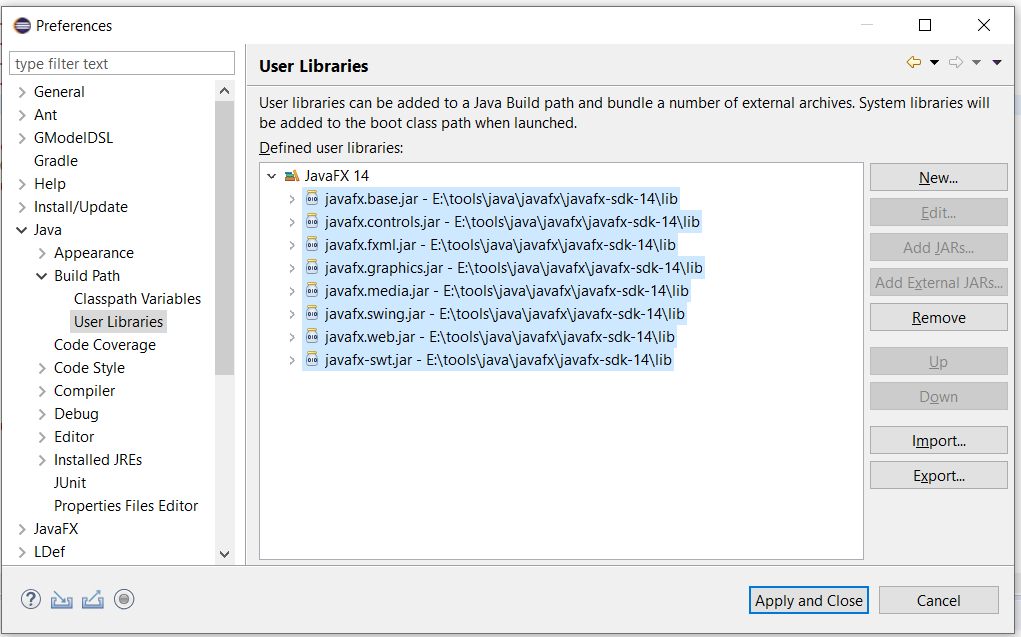Click the jar icon of javafx.media.jar
The height and width of the screenshot is (637, 1021).
point(312,290)
